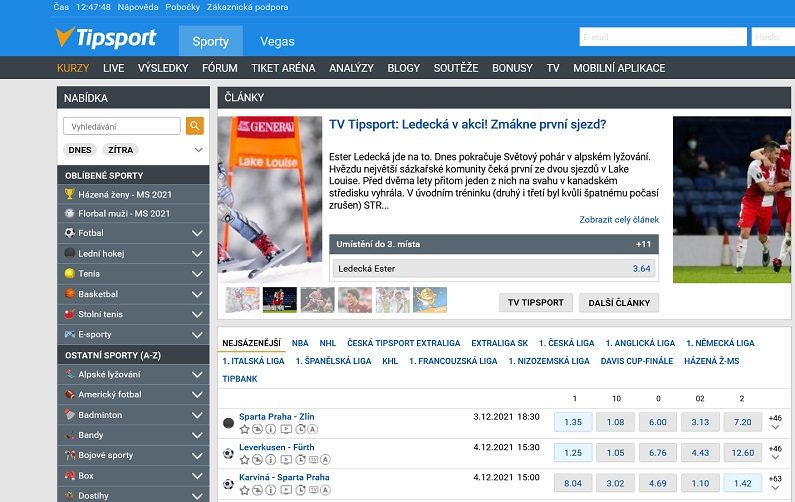Expand +46 more bets for Sparta Praha - Zlin
Screen dimensions: 795x502
(775, 422)
